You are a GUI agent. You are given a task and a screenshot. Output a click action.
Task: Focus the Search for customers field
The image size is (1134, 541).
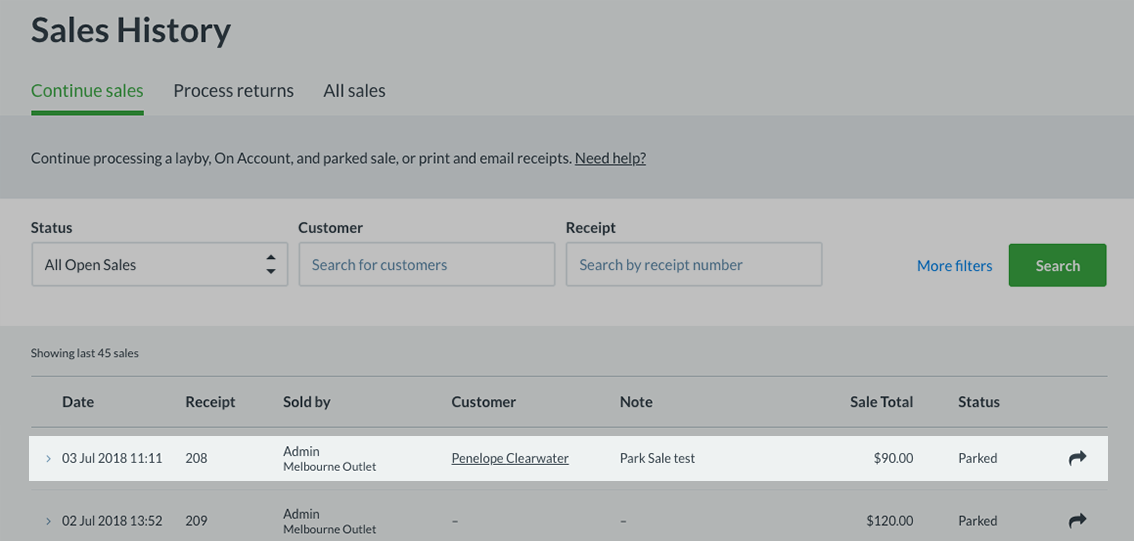(x=426, y=265)
